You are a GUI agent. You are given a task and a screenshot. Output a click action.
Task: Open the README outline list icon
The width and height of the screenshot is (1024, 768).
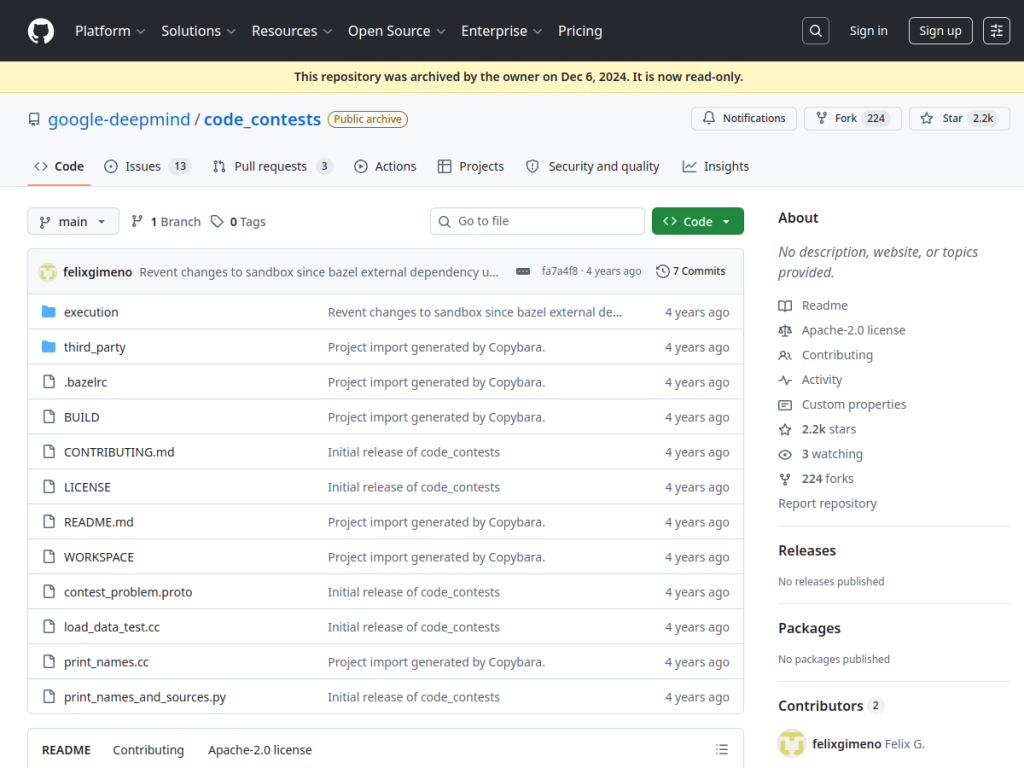click(x=722, y=750)
